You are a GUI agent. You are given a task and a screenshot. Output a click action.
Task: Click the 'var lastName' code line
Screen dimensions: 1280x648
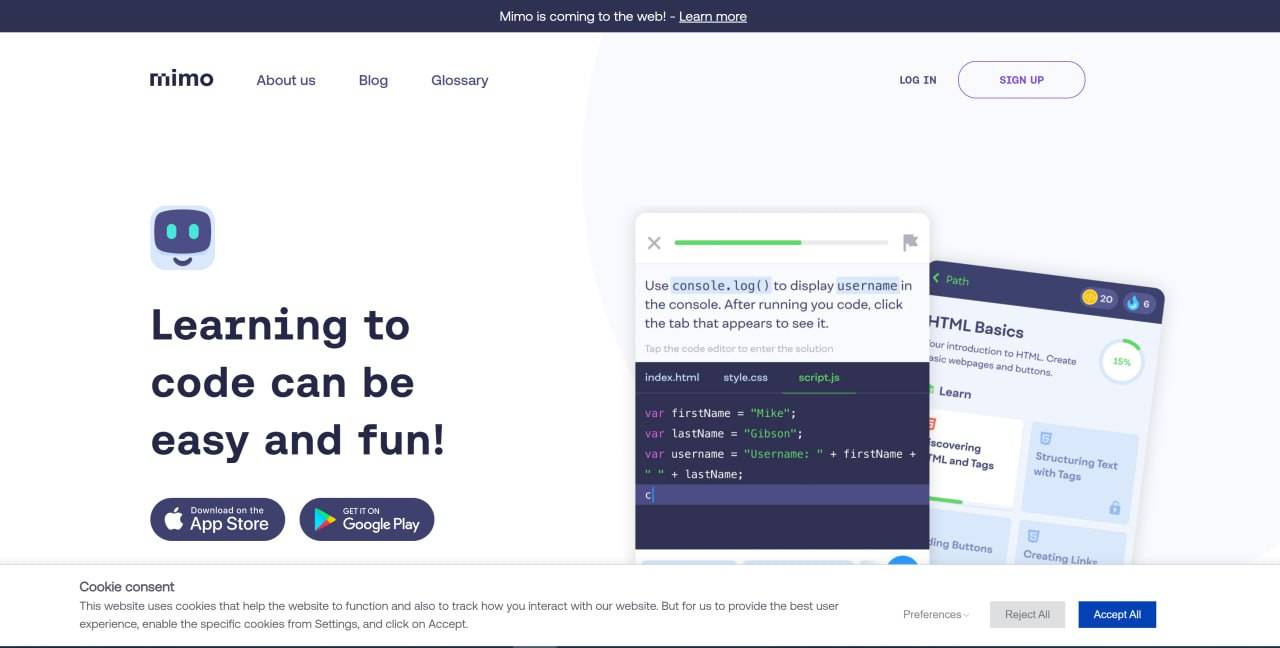[x=724, y=433]
